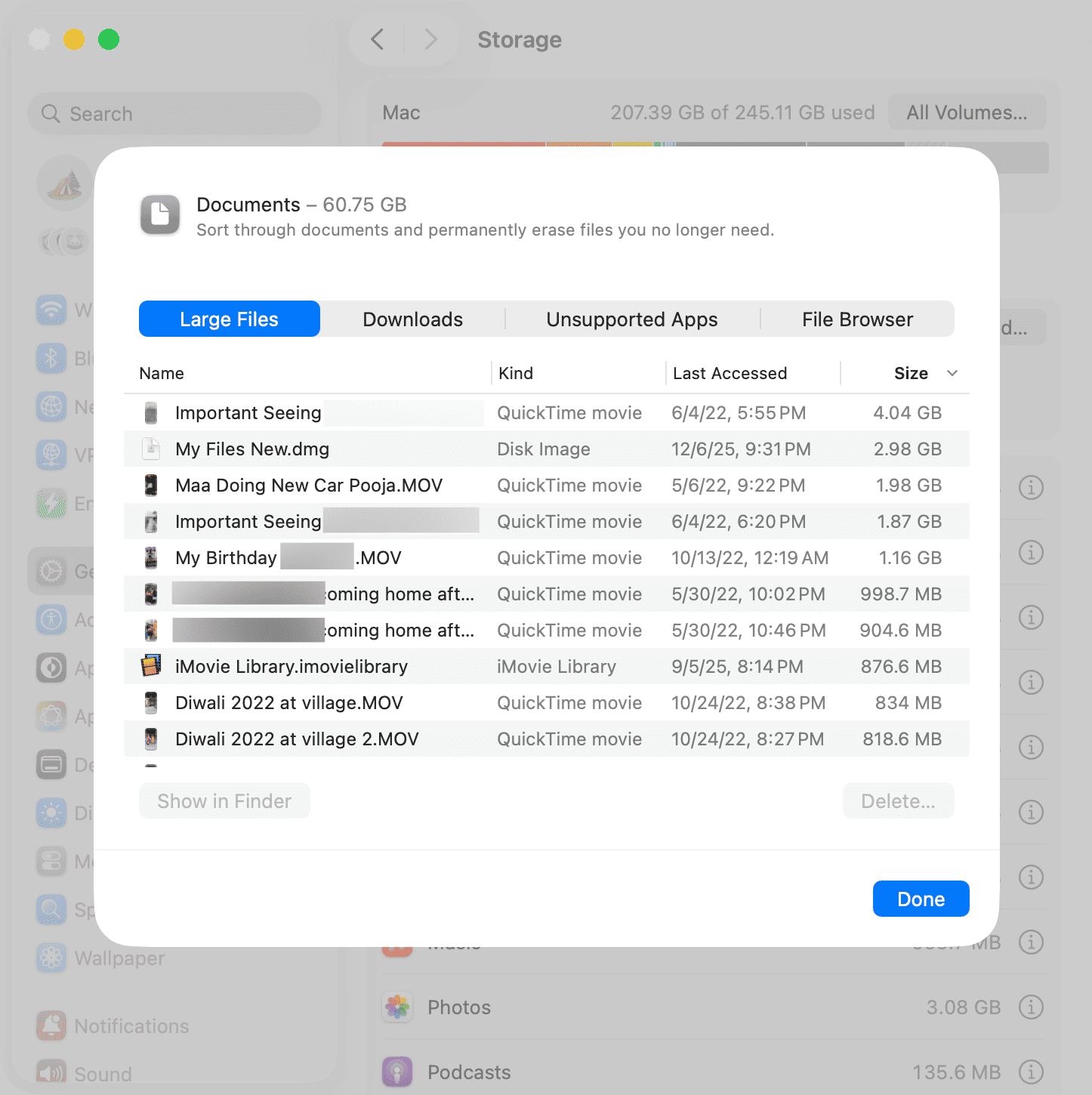Open the profile avatar in the sidebar
Screen dimensions: 1092x1095
pyautogui.click(x=65, y=184)
